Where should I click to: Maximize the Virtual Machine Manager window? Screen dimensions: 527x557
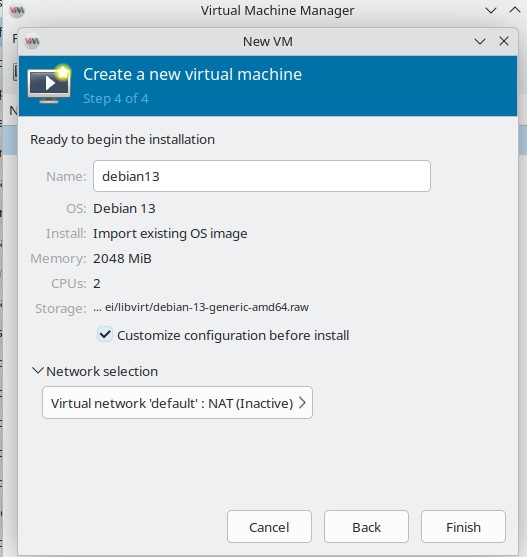tap(515, 10)
